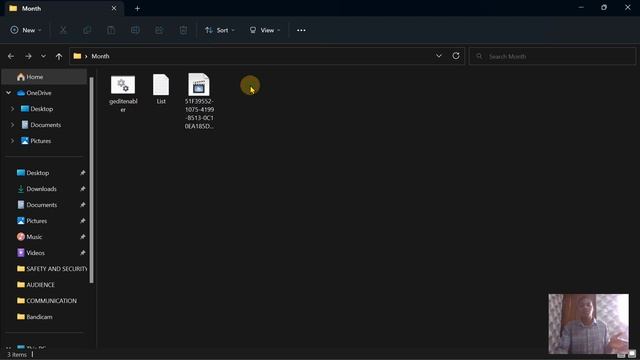Click the Rename icon in toolbar
Viewport: 640px width, 360px height.
pyautogui.click(x=135, y=30)
